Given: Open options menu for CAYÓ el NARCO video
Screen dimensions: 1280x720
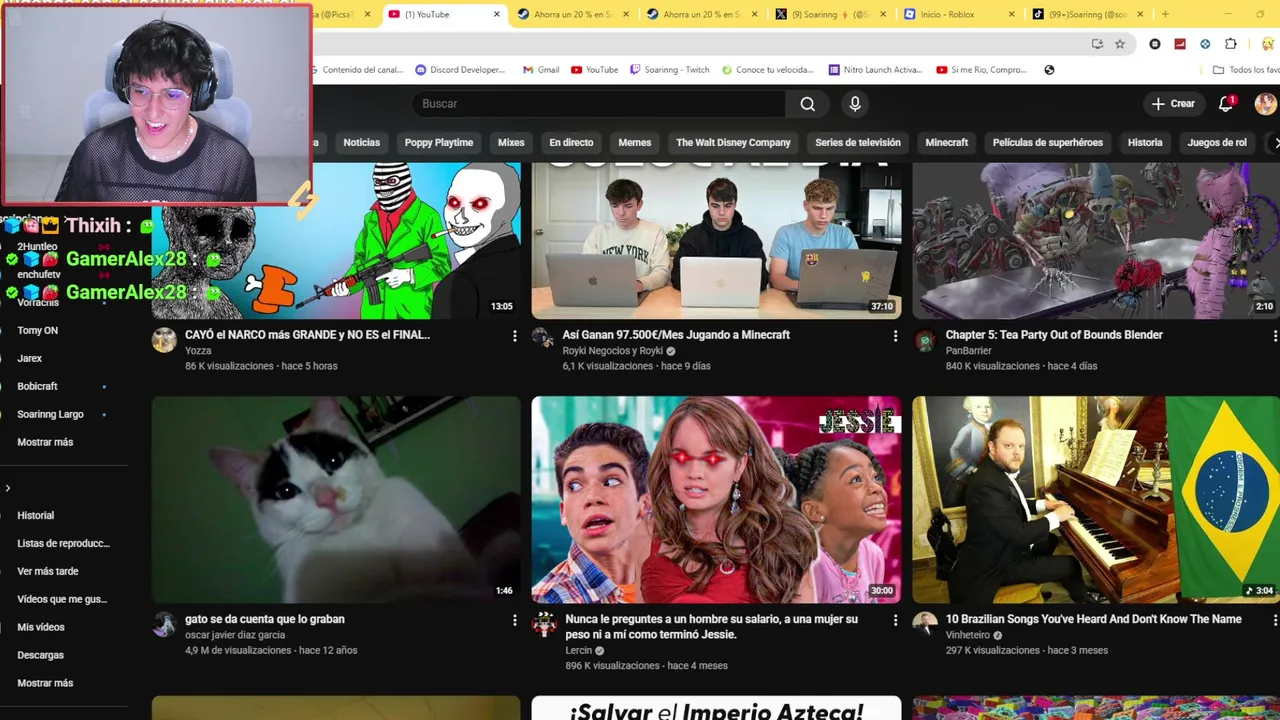Looking at the screenshot, I should (x=515, y=336).
